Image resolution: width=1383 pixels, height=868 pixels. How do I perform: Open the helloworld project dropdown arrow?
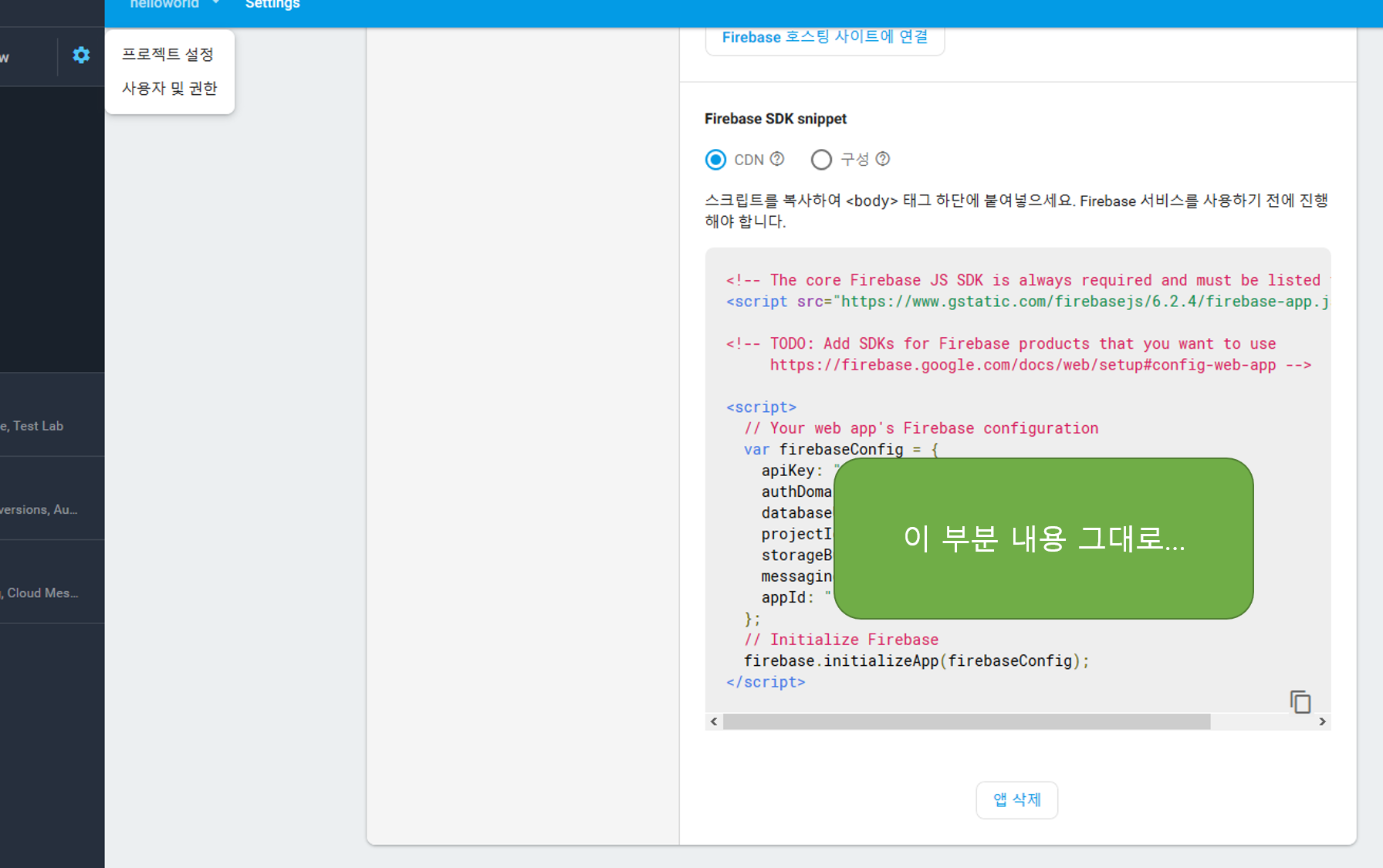(215, 3)
